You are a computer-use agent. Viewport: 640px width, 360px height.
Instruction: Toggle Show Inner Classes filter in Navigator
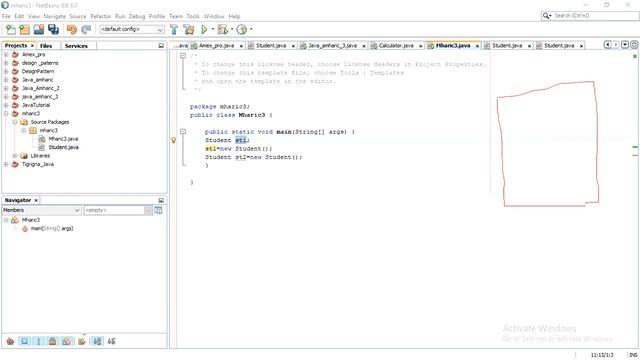tap(67, 341)
